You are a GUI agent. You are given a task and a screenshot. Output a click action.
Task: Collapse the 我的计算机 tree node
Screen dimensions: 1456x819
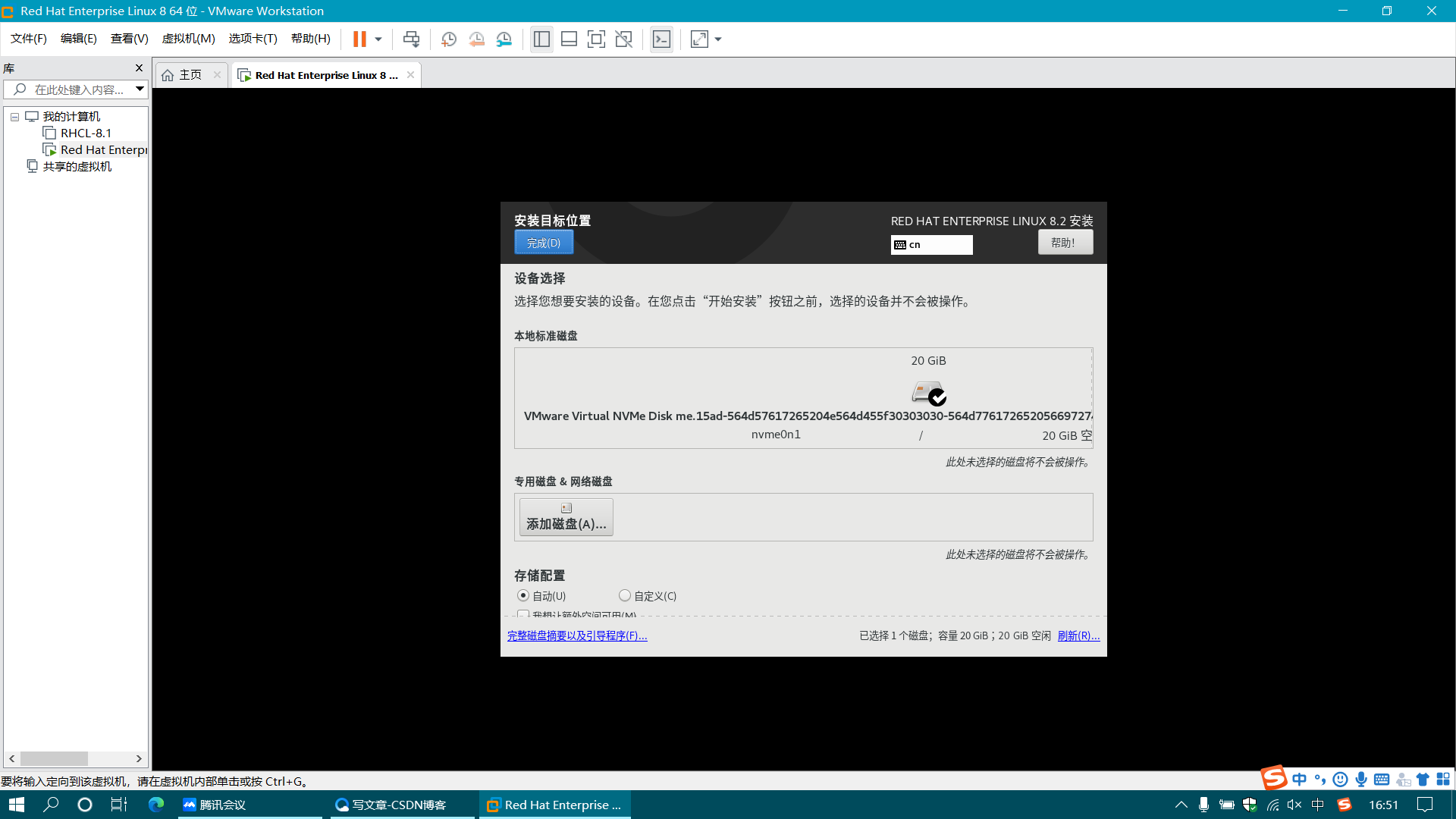tap(14, 117)
